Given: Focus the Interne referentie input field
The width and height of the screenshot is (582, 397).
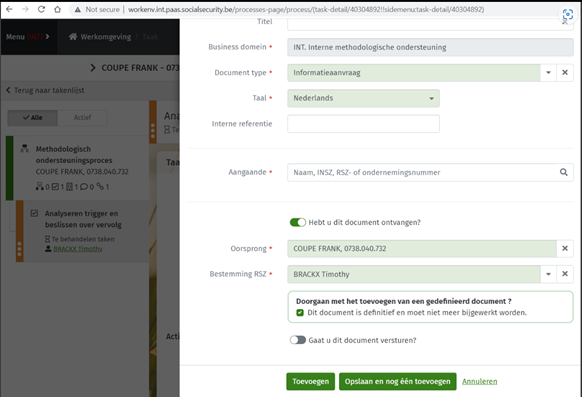Looking at the screenshot, I should pyautogui.click(x=363, y=124).
